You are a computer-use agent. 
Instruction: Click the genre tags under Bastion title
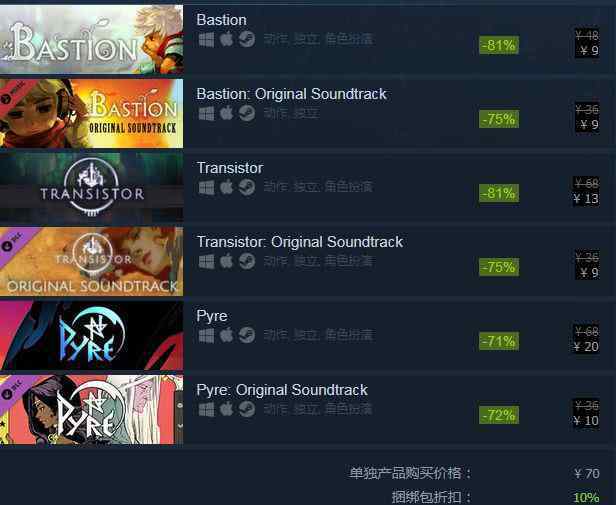[x=318, y=39]
